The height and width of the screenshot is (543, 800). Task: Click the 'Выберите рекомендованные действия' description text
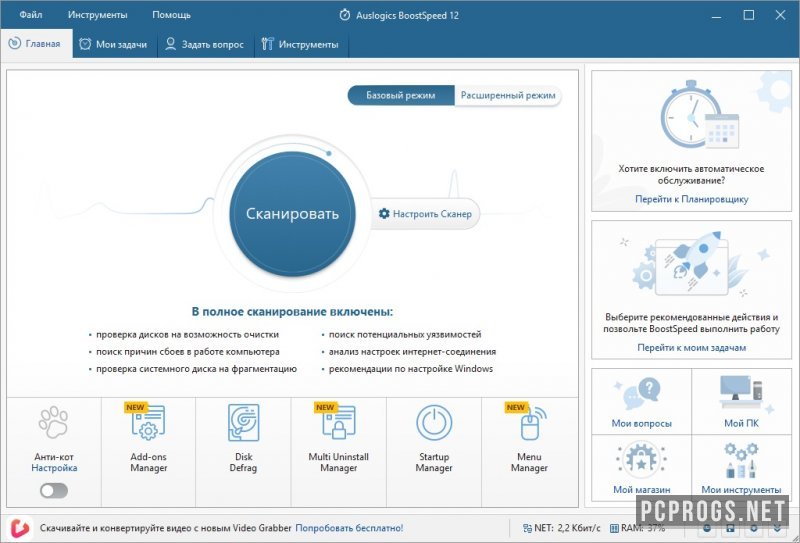(691, 323)
